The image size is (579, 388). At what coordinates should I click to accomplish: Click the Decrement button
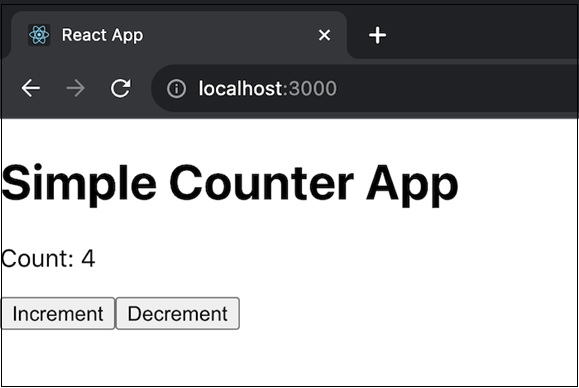178,313
